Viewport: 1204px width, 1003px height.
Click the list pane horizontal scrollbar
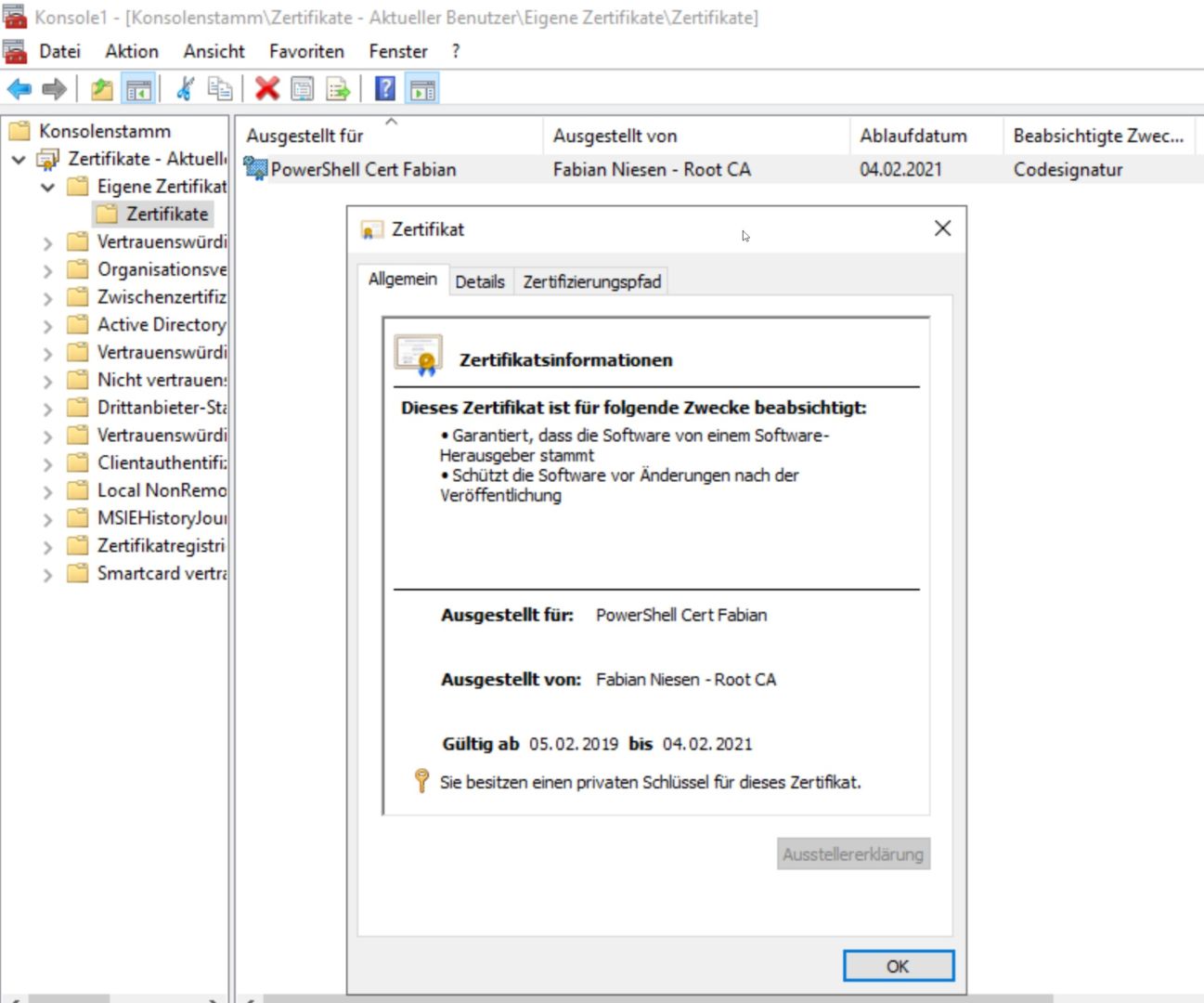pos(657,999)
